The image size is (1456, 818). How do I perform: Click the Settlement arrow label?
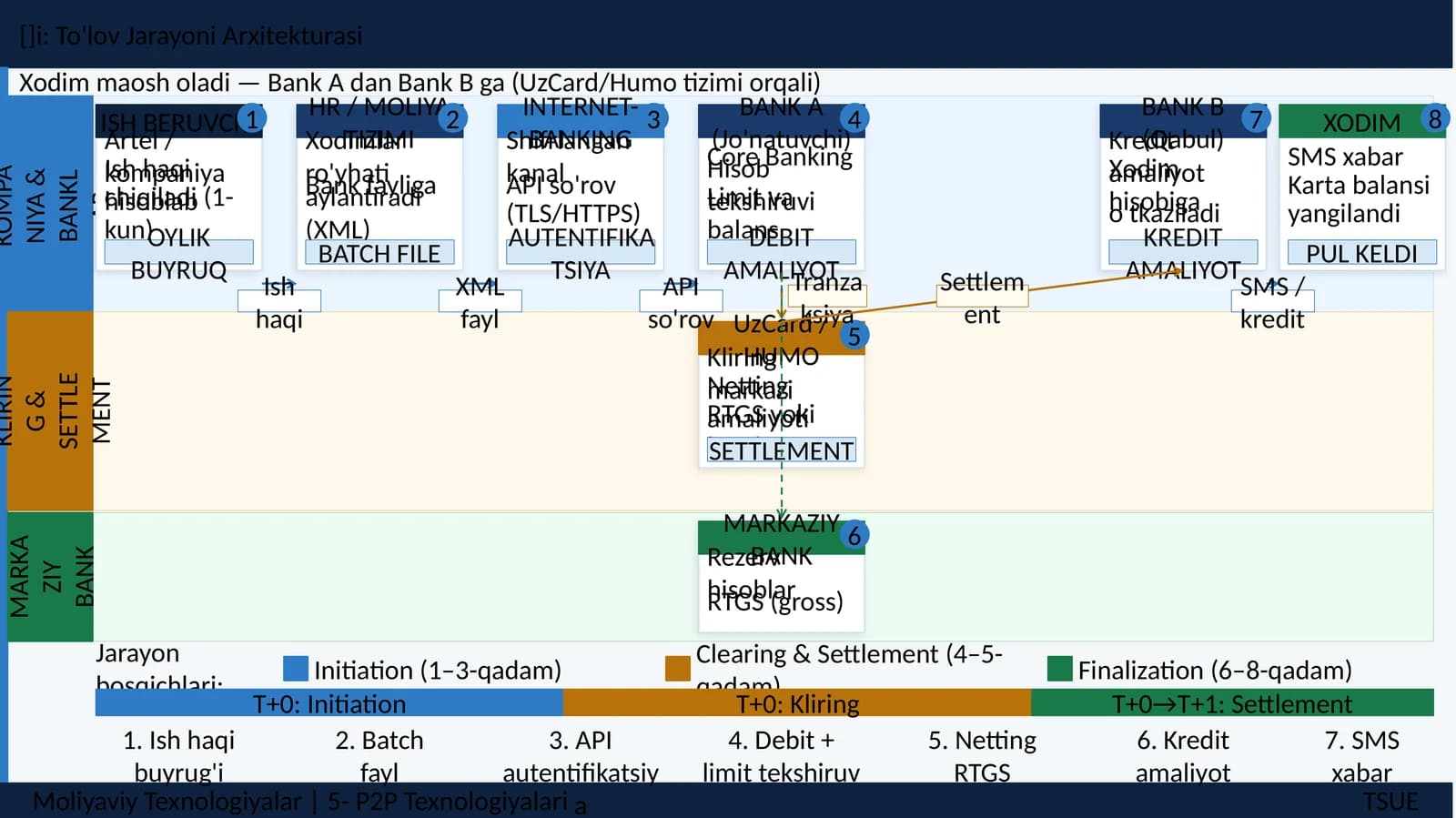point(982,297)
